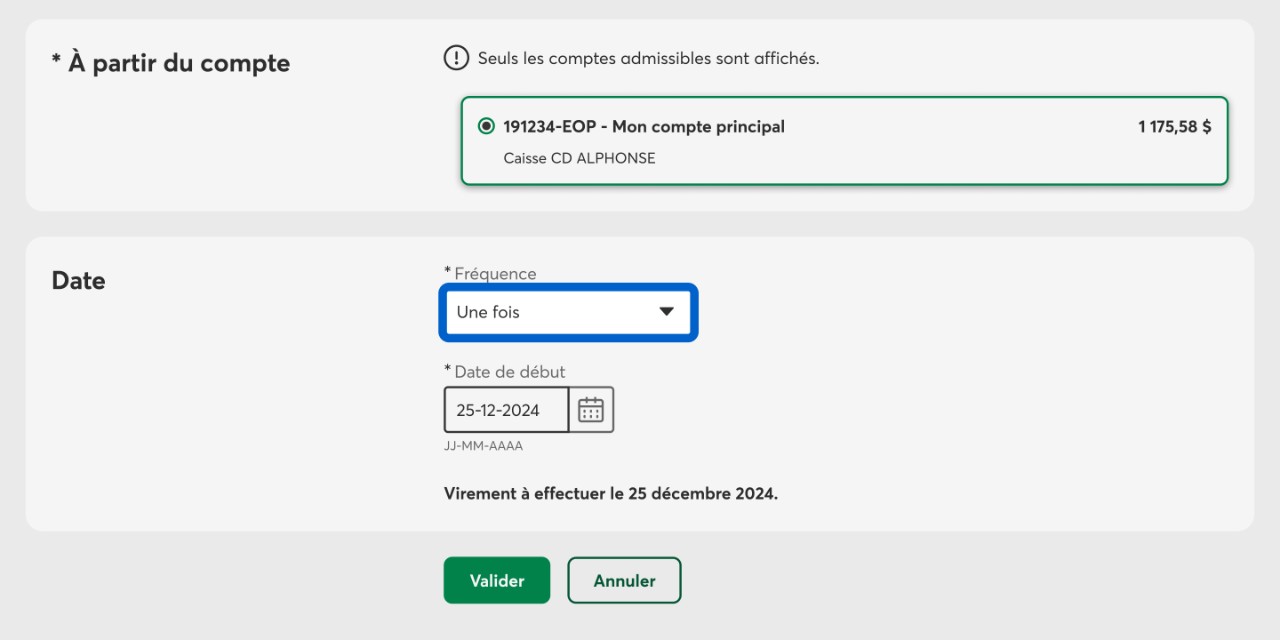1280x640 pixels.
Task: Click the Date section heading
Action: tap(79, 281)
